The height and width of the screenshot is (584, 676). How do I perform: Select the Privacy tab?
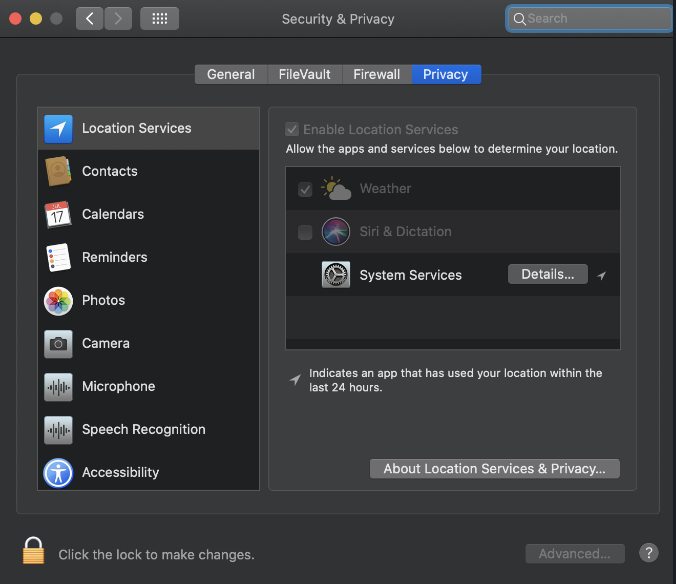click(x=446, y=74)
